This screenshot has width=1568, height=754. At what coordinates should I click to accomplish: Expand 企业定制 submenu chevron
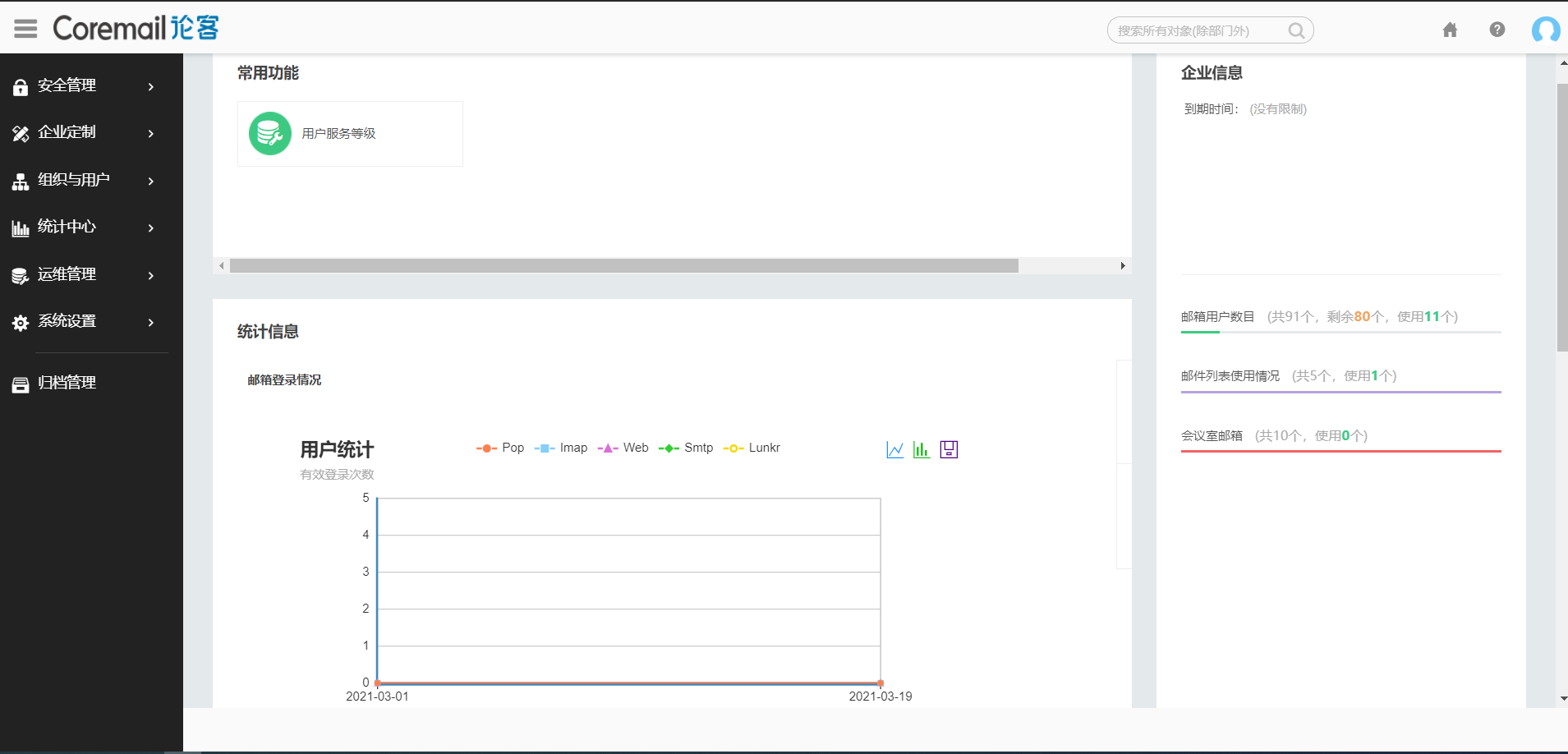pyautogui.click(x=151, y=133)
